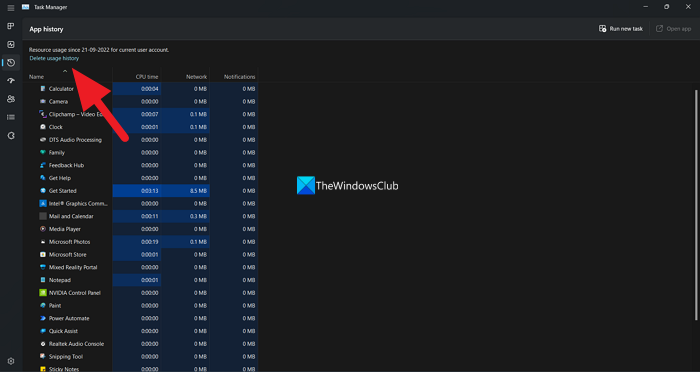The image size is (700, 372).
Task: Click Get Started CPU time 0:03:13
Action: [x=137, y=191]
